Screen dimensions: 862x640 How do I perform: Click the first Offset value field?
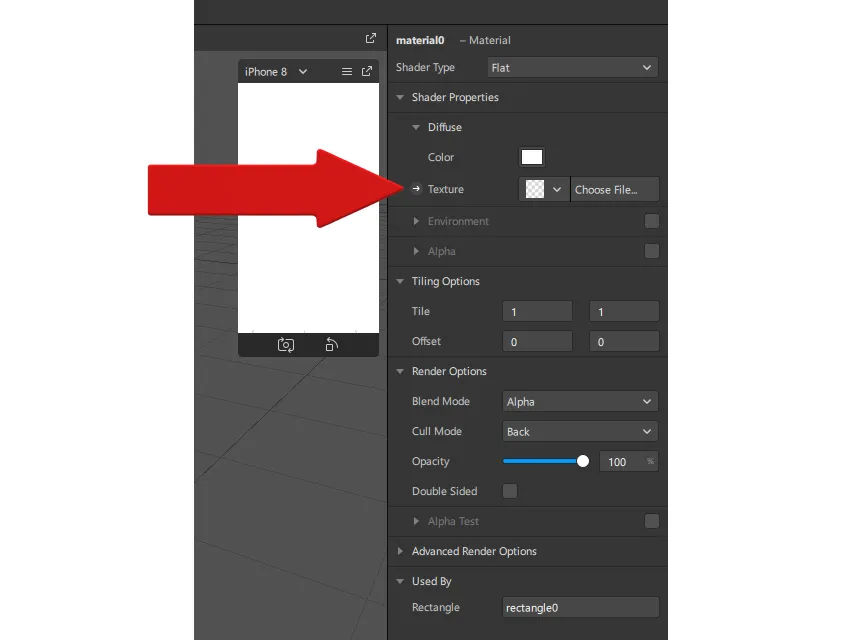[x=537, y=341]
